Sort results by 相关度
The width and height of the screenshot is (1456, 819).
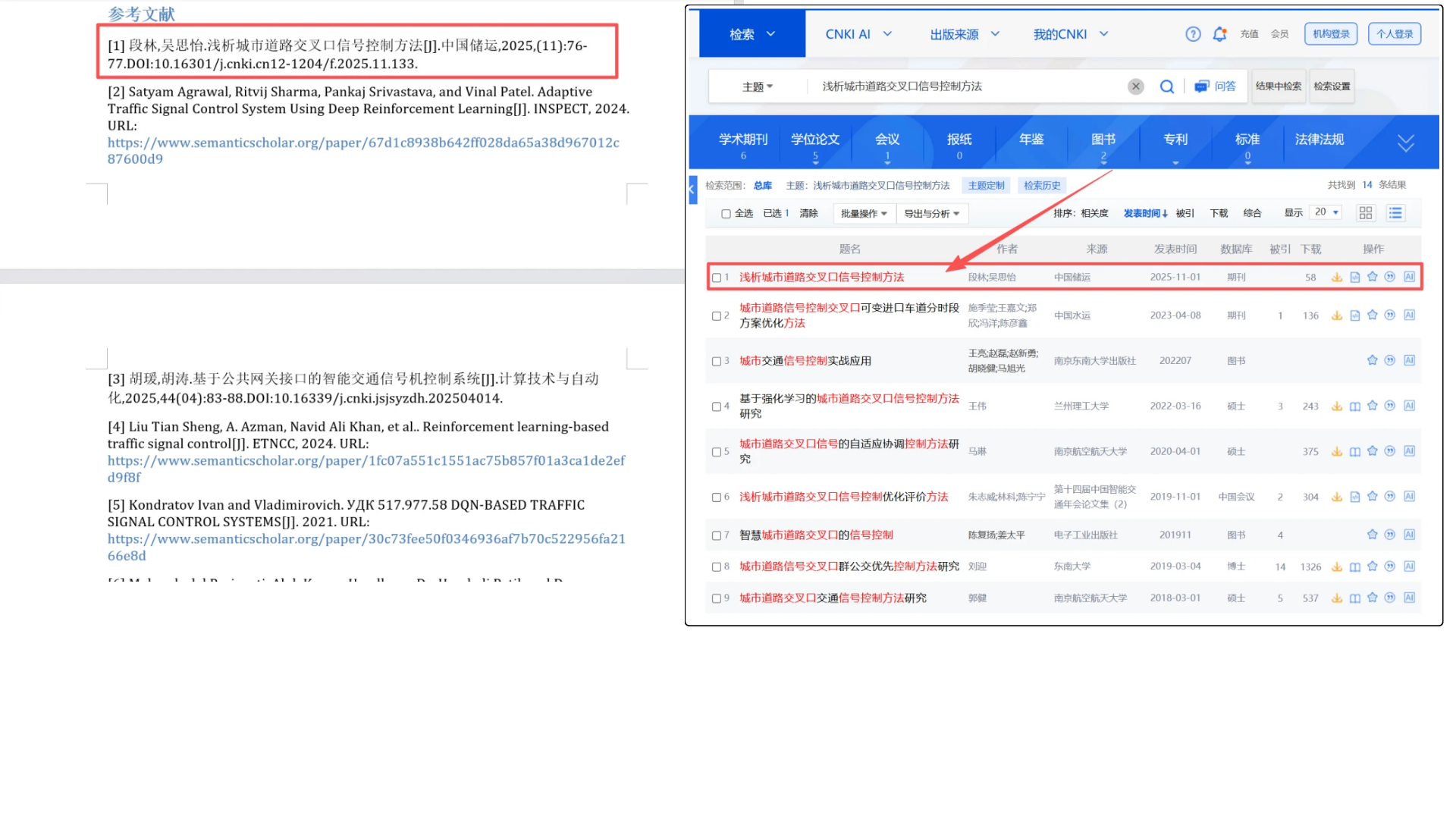(1094, 214)
